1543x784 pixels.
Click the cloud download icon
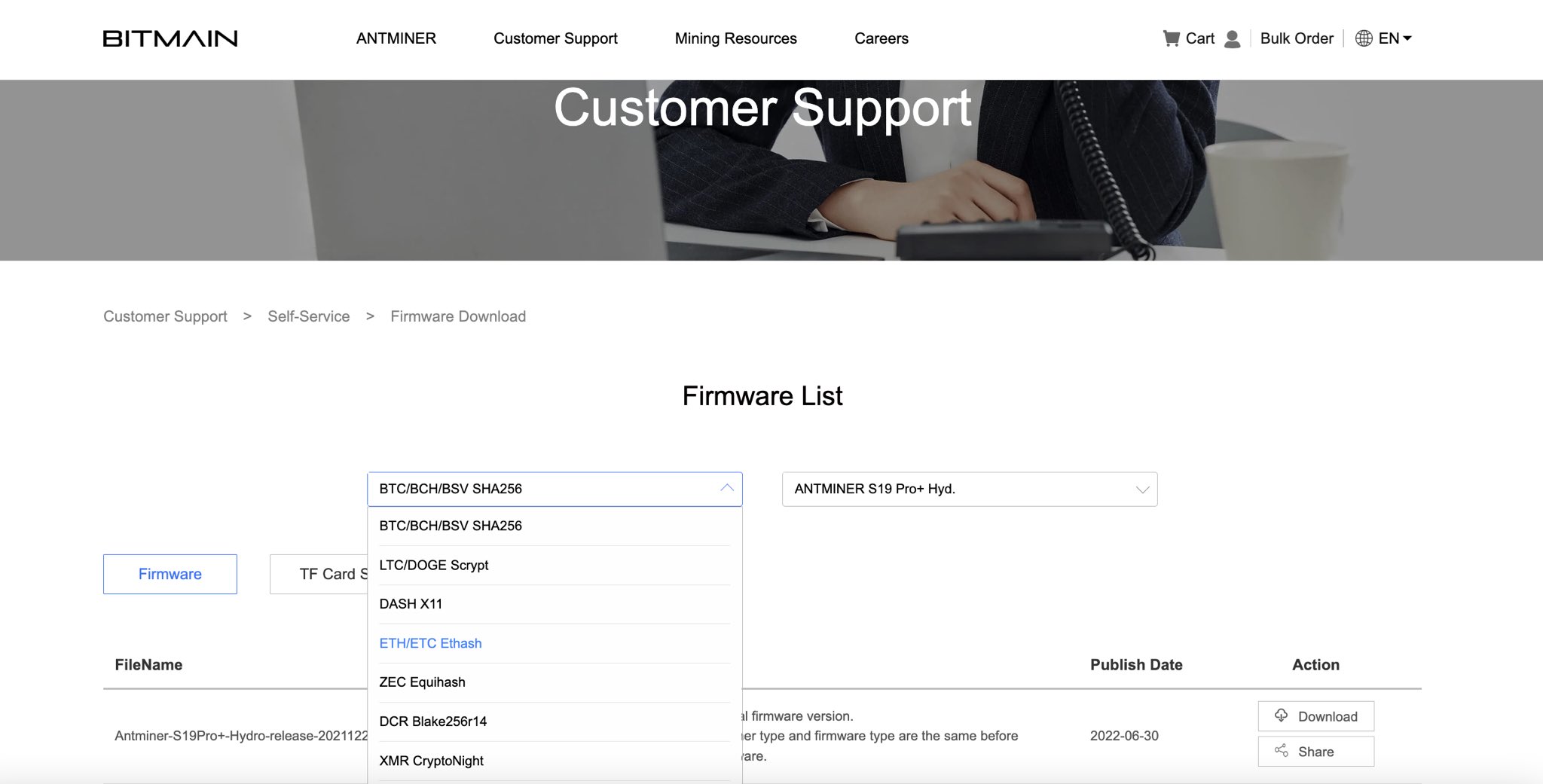(x=1281, y=715)
